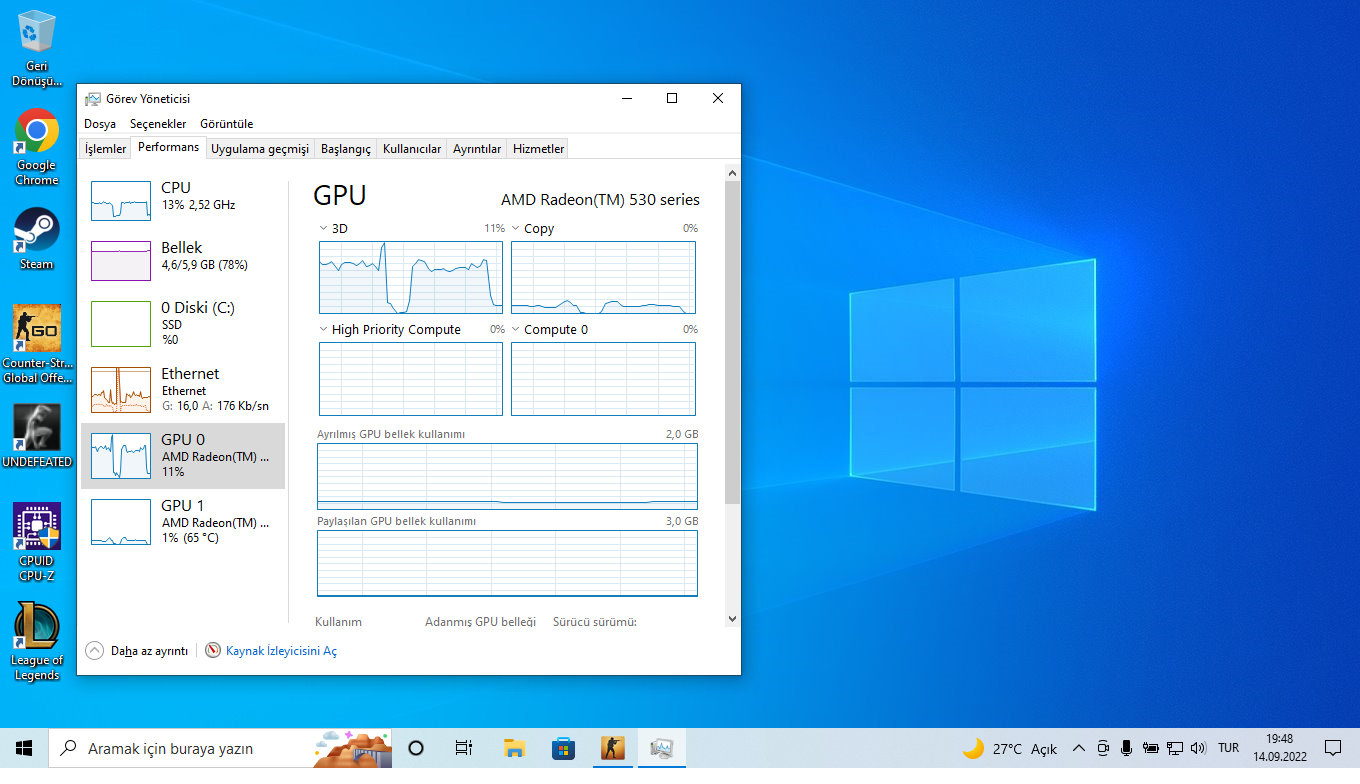
Task: Select 0 Diski (C:) entry
Action: tap(183, 324)
